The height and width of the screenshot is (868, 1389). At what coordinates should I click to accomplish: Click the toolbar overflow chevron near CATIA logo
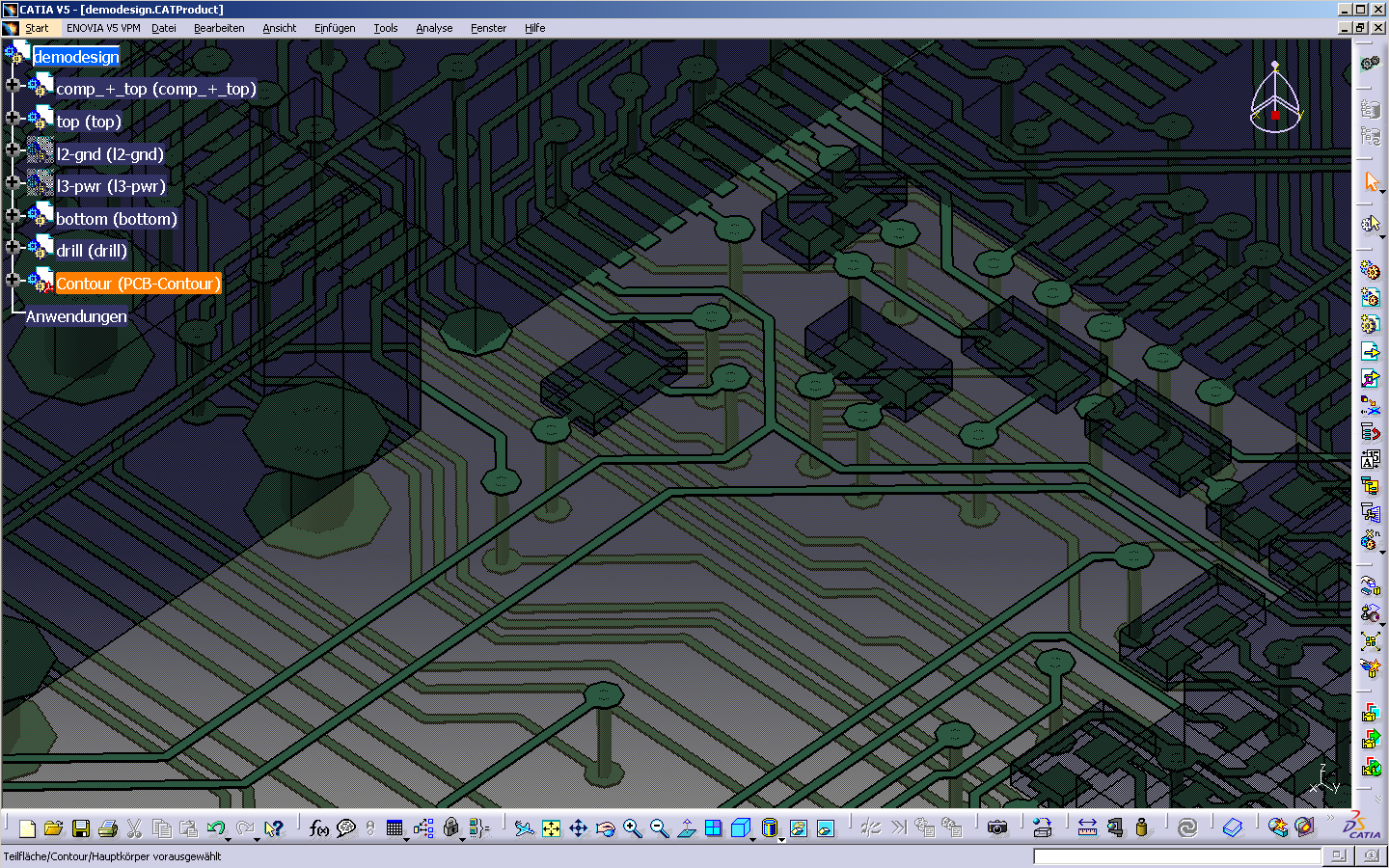1331,819
